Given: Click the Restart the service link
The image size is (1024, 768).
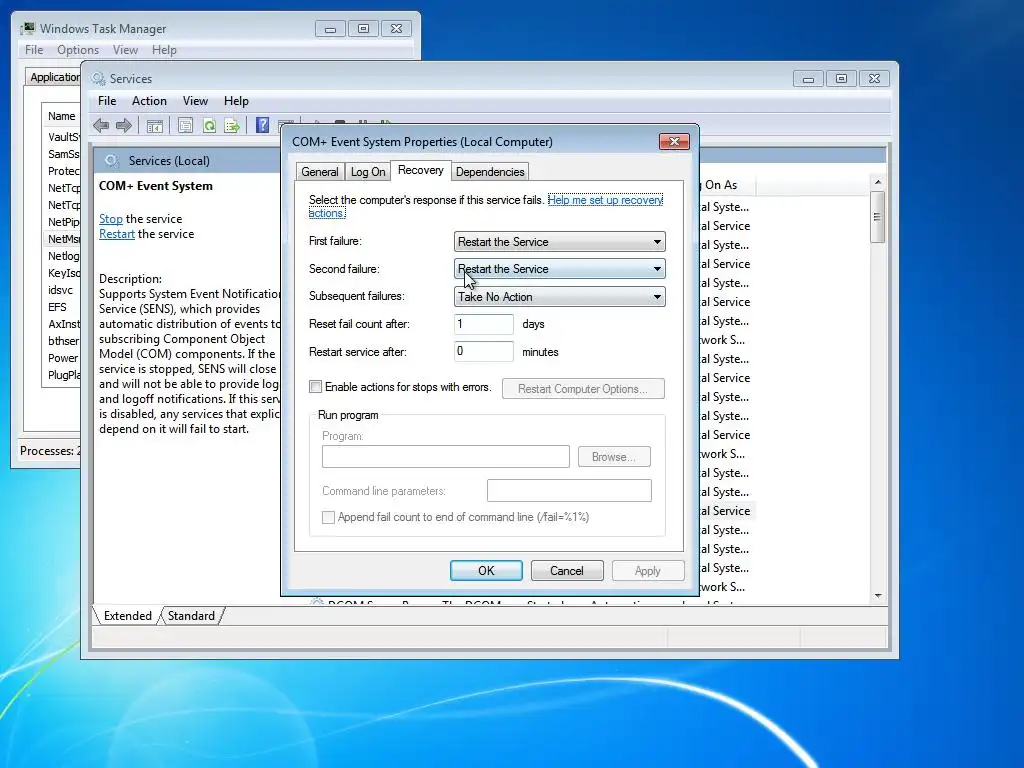Looking at the screenshot, I should (117, 234).
